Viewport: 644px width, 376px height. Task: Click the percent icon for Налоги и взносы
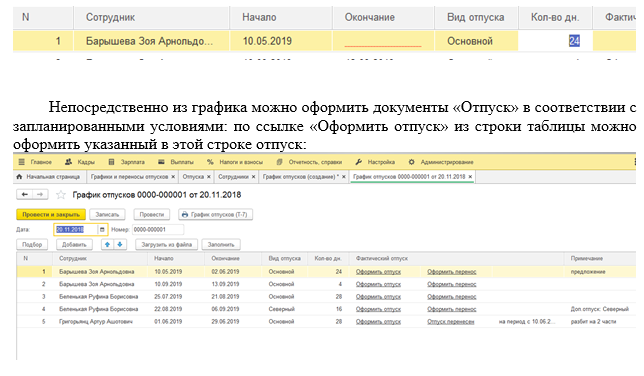click(x=210, y=162)
